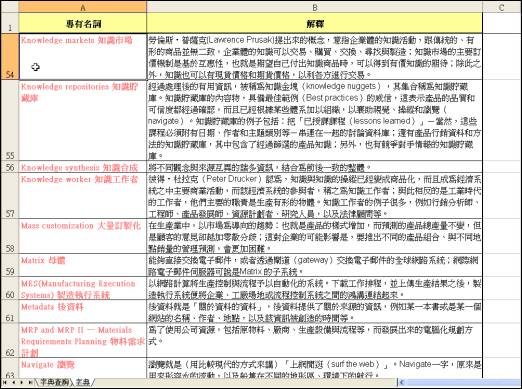Screen dimensions: 522x389
Task: Select the Navigate 瀏覽 cell
Action: 83,368
